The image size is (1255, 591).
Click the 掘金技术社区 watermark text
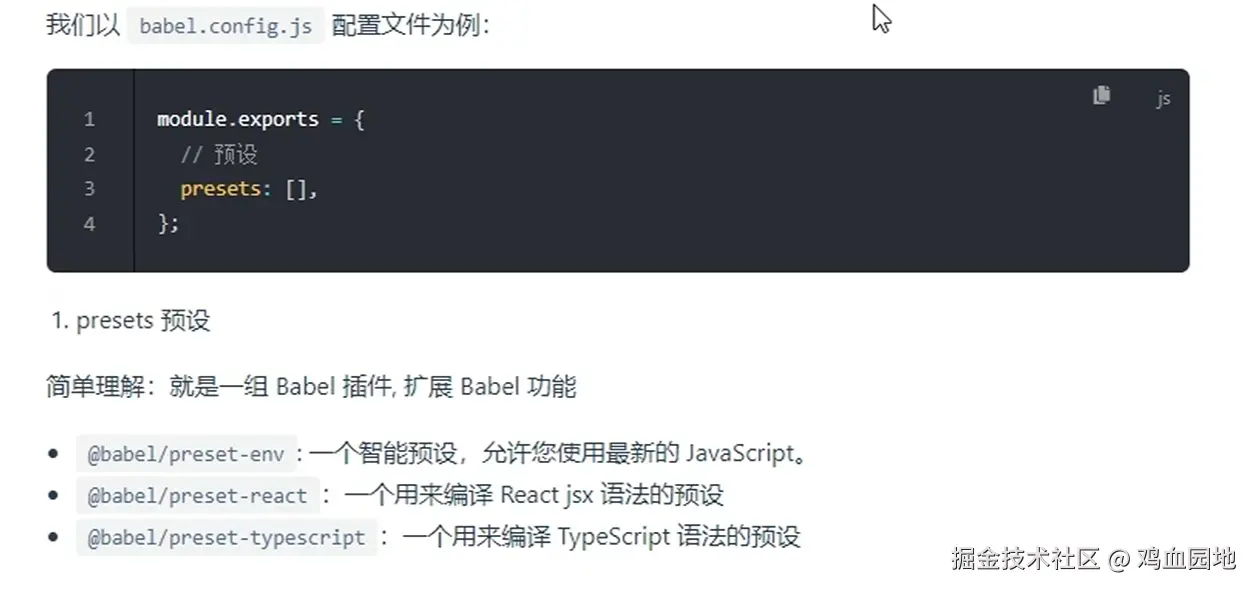coord(1026,558)
